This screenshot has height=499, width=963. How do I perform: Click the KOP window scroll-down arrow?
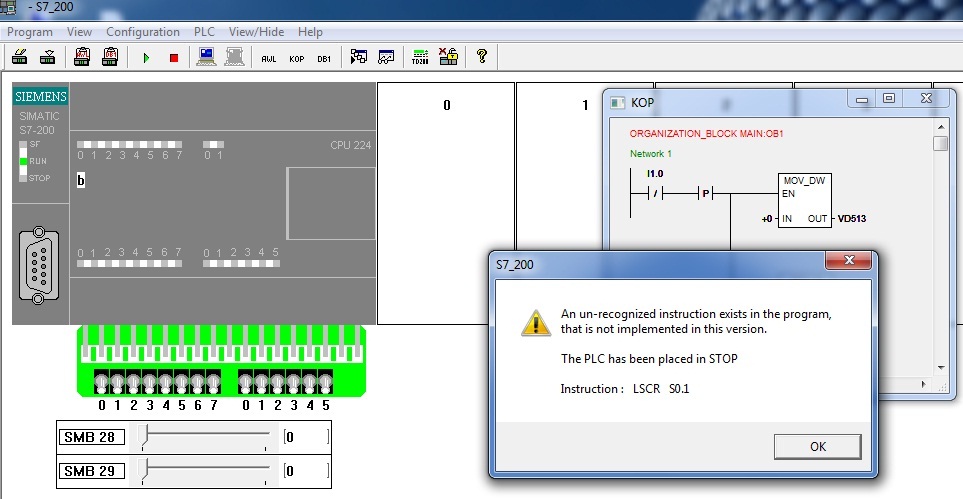click(940, 367)
